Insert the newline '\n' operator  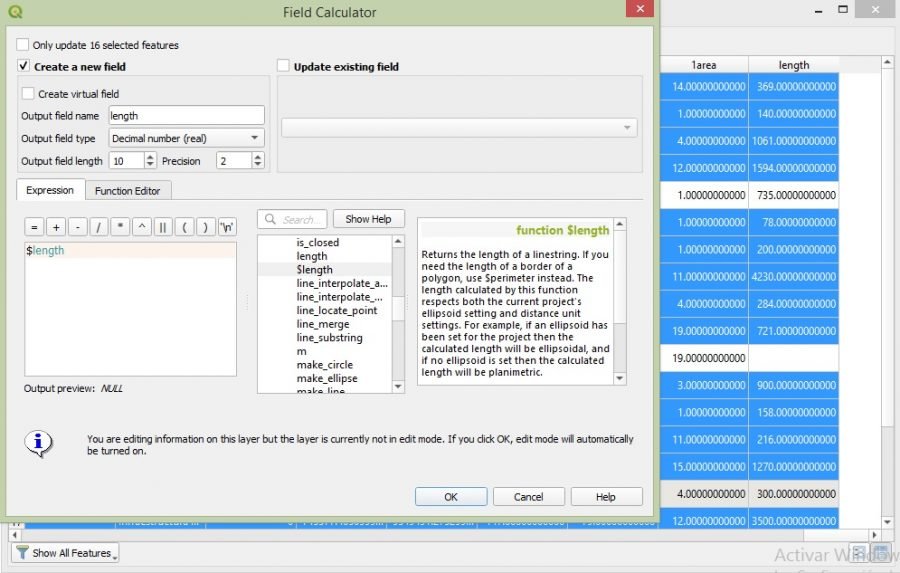pos(227,227)
